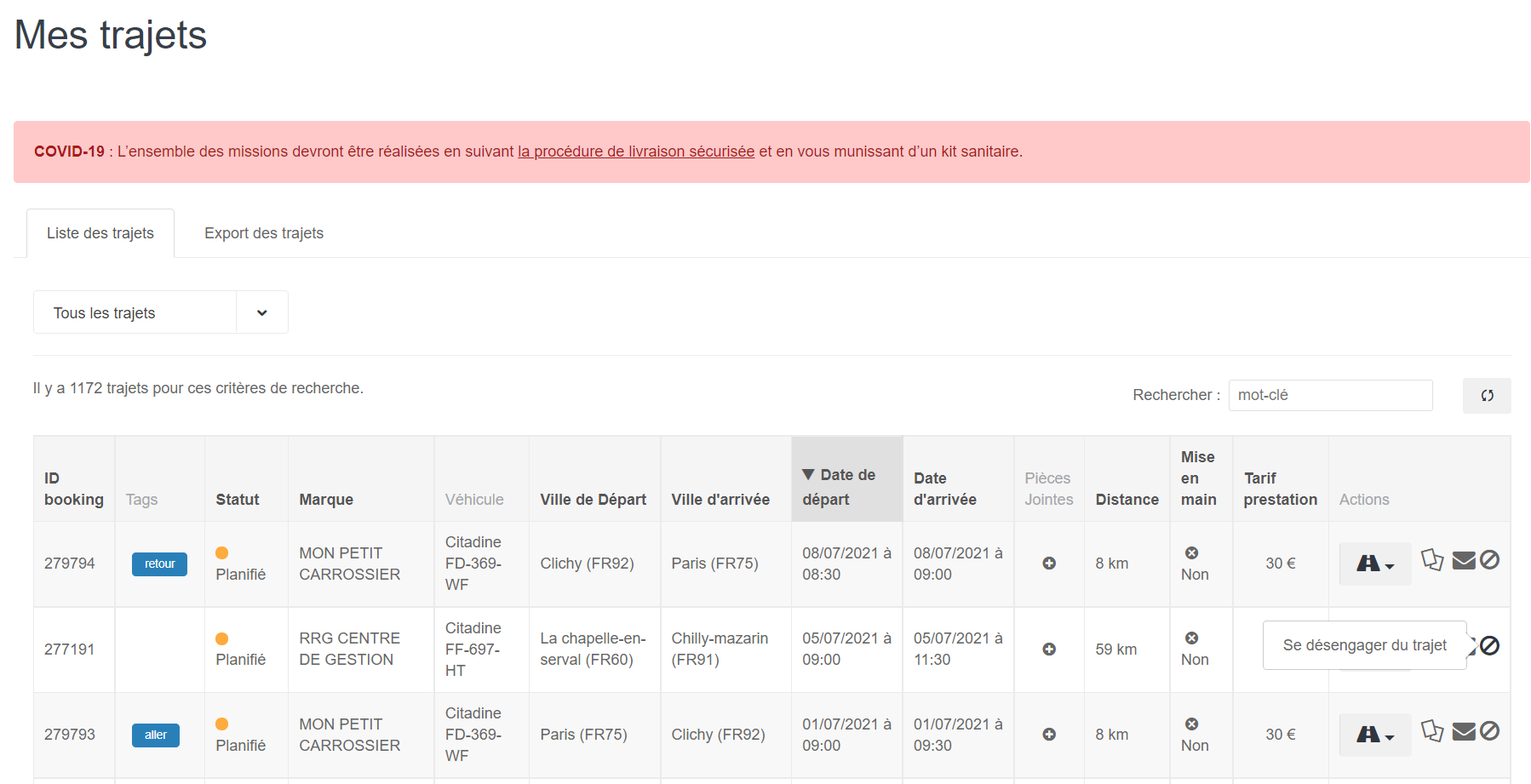
Task: Expand attachments plus icon for booking 277191
Action: click(x=1049, y=650)
